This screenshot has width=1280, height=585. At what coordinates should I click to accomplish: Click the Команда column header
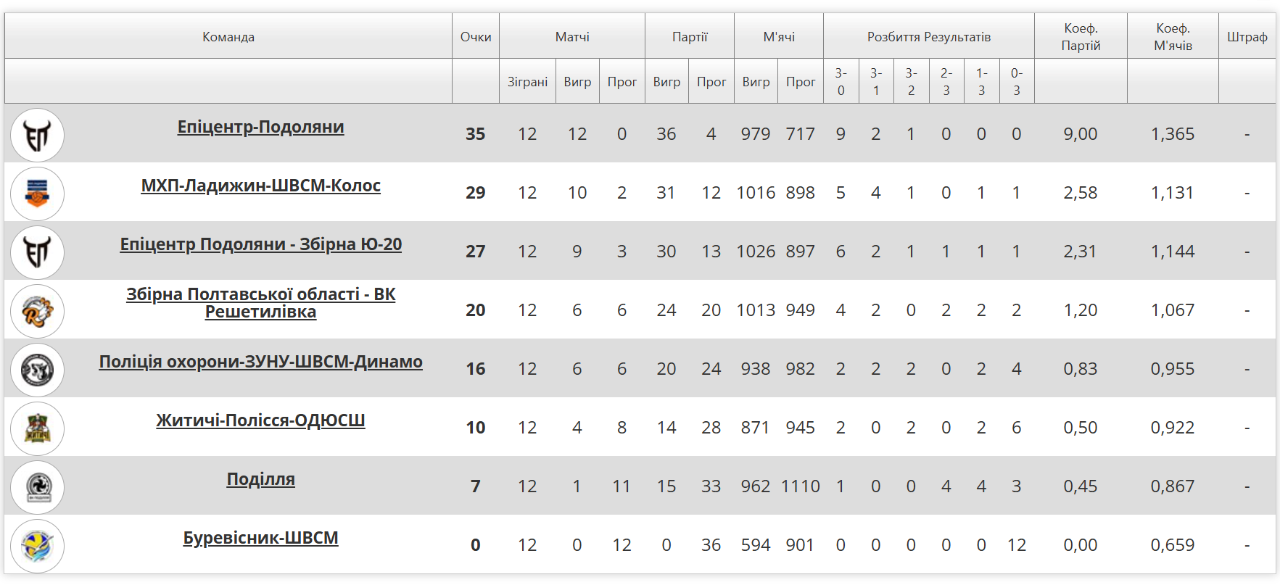point(228,37)
